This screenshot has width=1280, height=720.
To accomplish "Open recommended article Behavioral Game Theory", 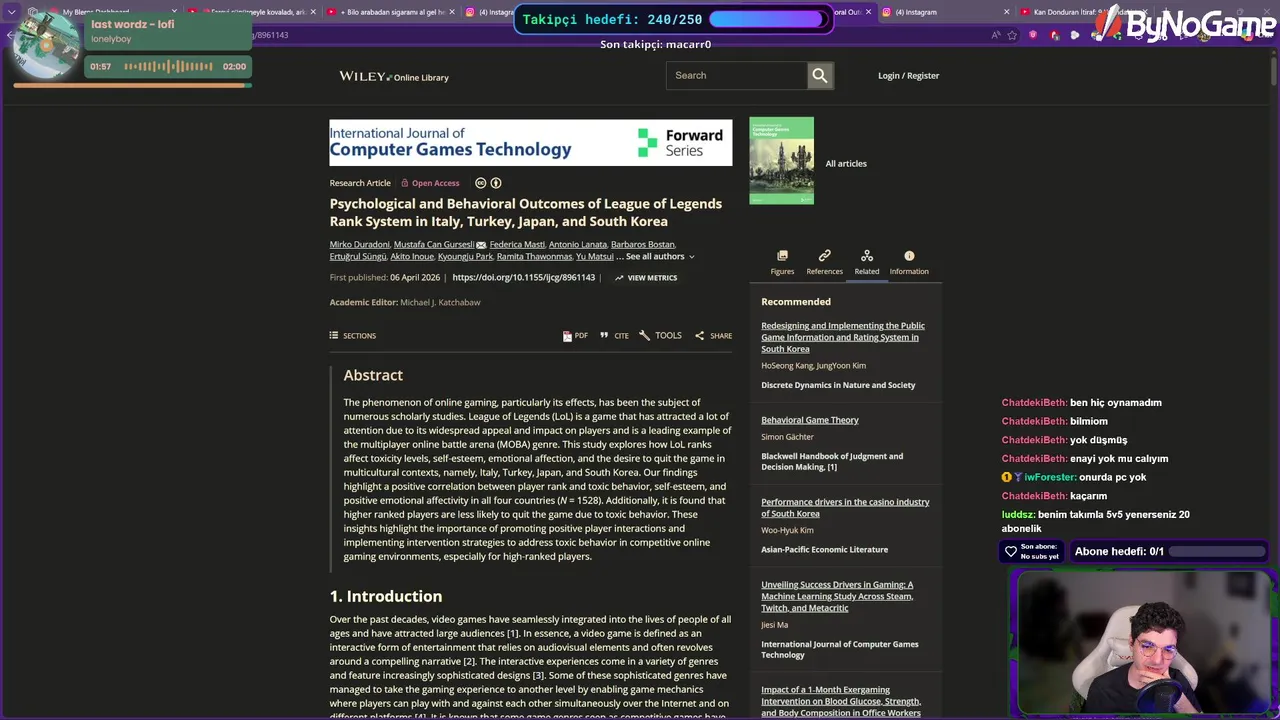I will 810,420.
